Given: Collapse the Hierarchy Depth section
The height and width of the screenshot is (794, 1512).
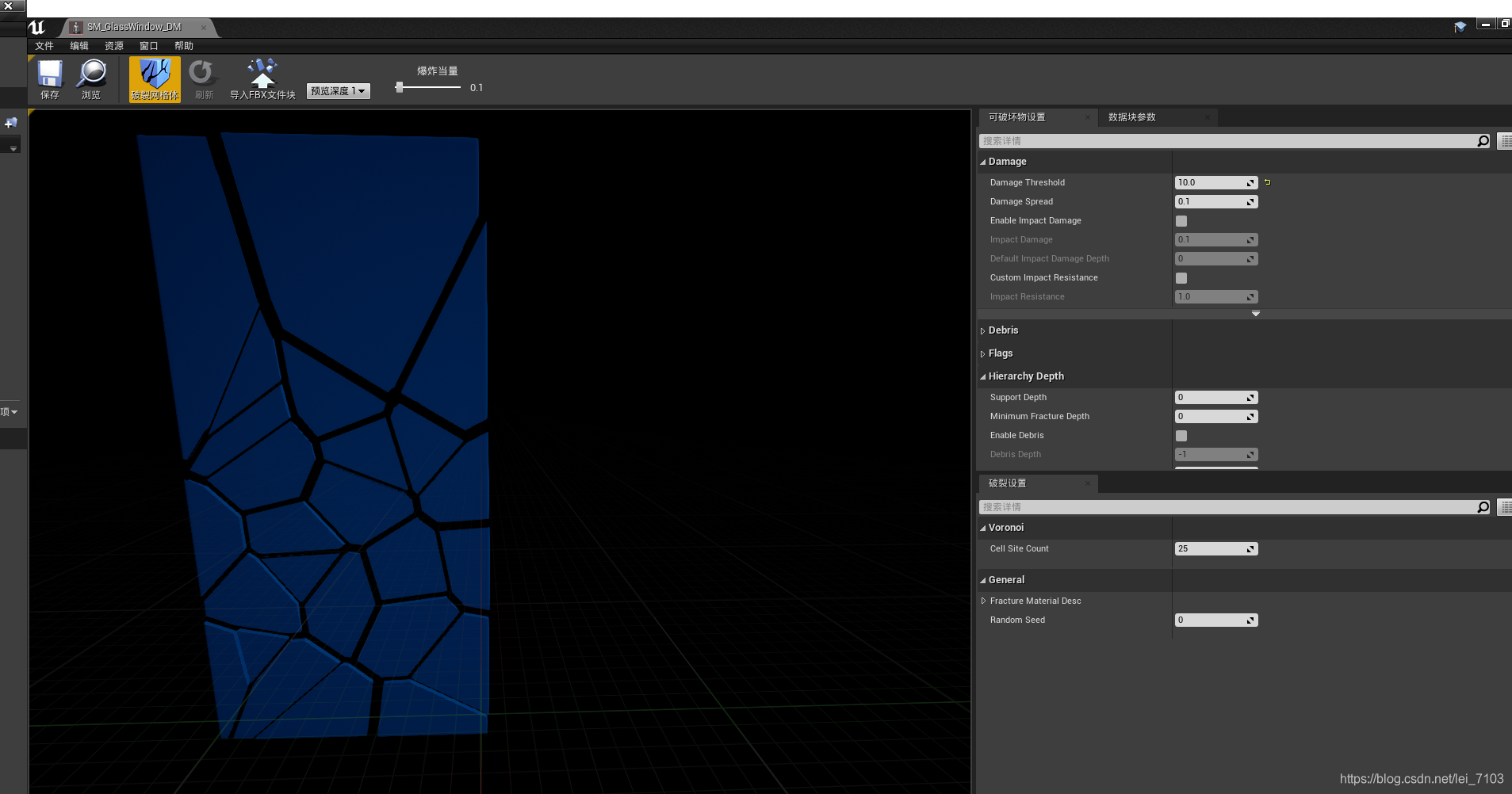Looking at the screenshot, I should [983, 376].
